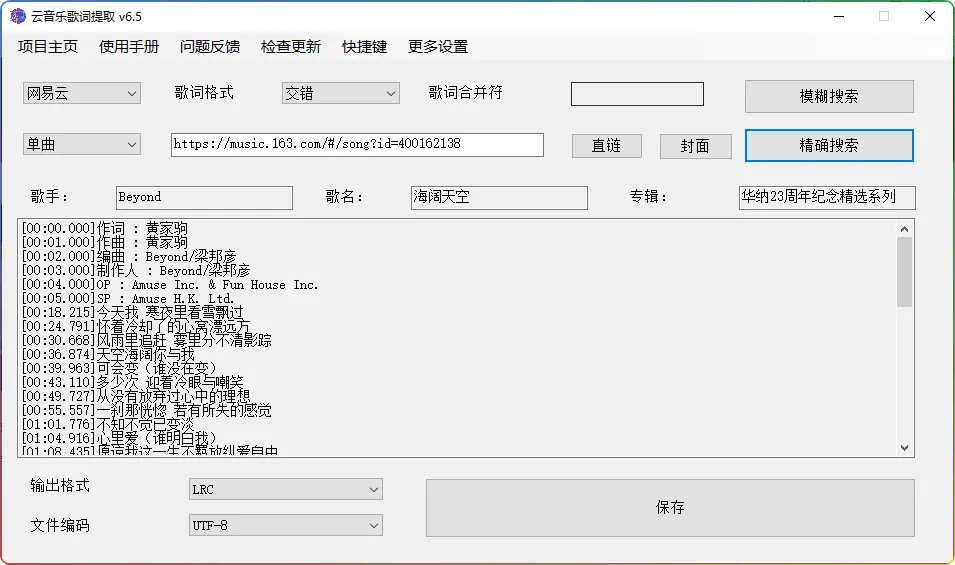The width and height of the screenshot is (955, 565).
Task: Click the 封面 button
Action: coord(695,146)
